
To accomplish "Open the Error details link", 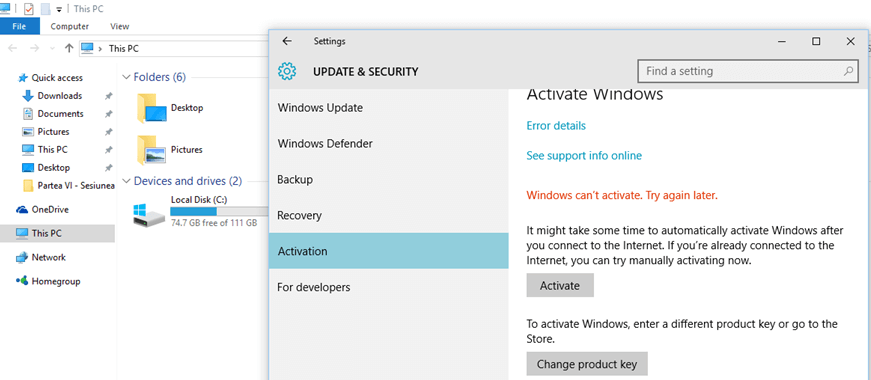I will [x=555, y=126].
